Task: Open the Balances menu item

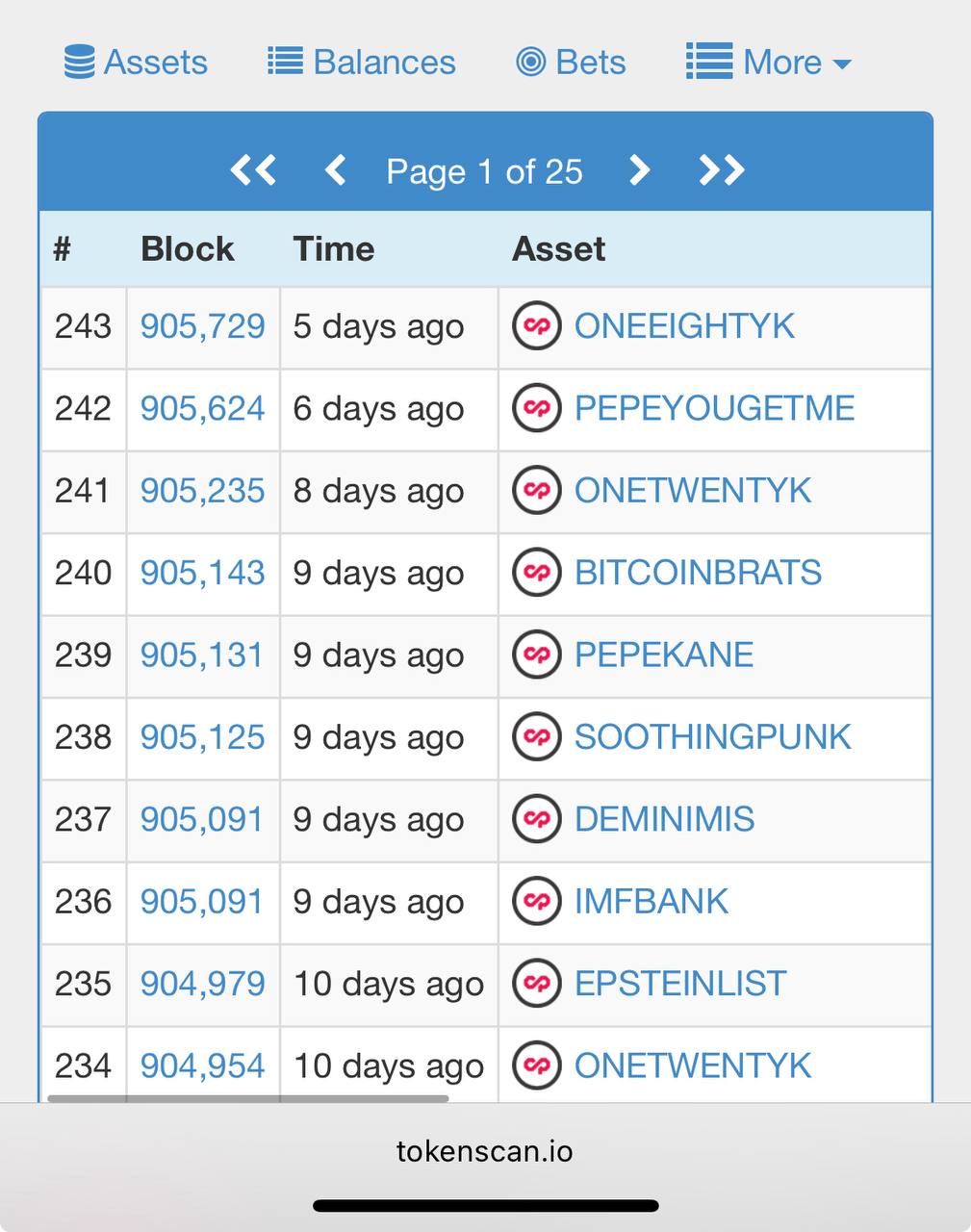Action: (362, 63)
